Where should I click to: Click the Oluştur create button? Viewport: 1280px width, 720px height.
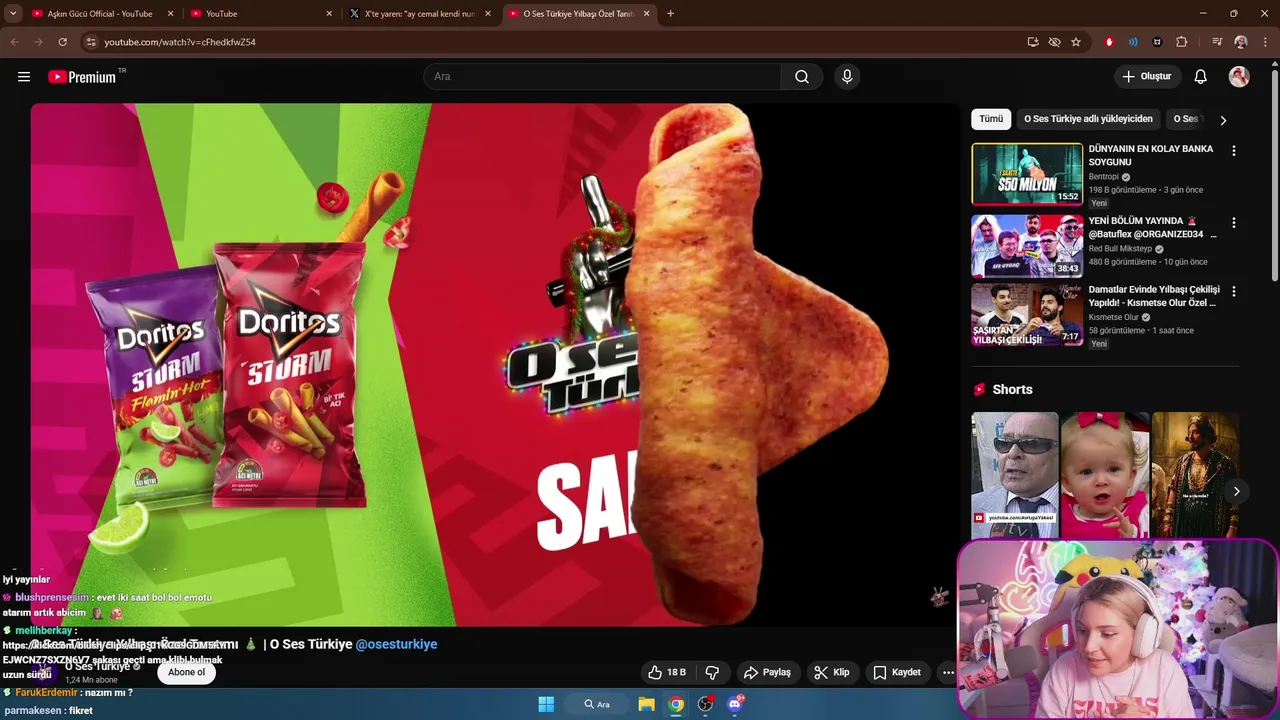[x=1147, y=77]
